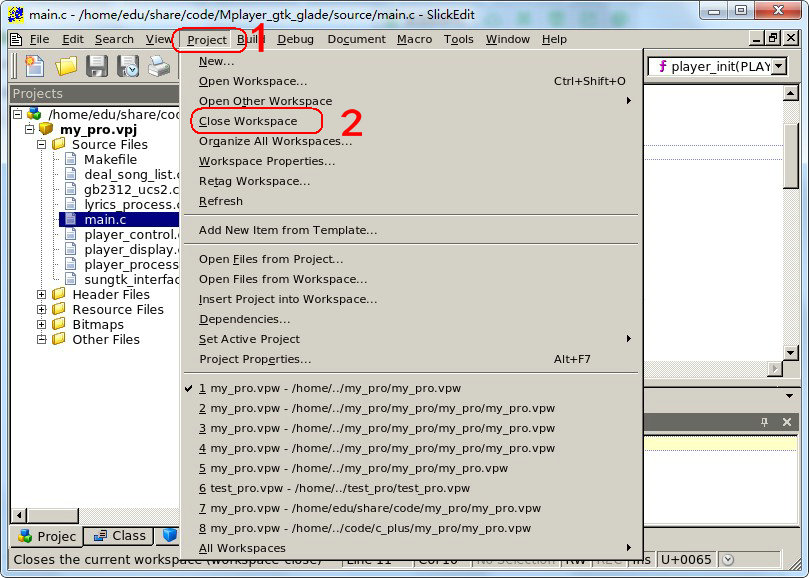This screenshot has height=578, width=809.
Task: Minimize the inner document window
Action: pos(756,38)
